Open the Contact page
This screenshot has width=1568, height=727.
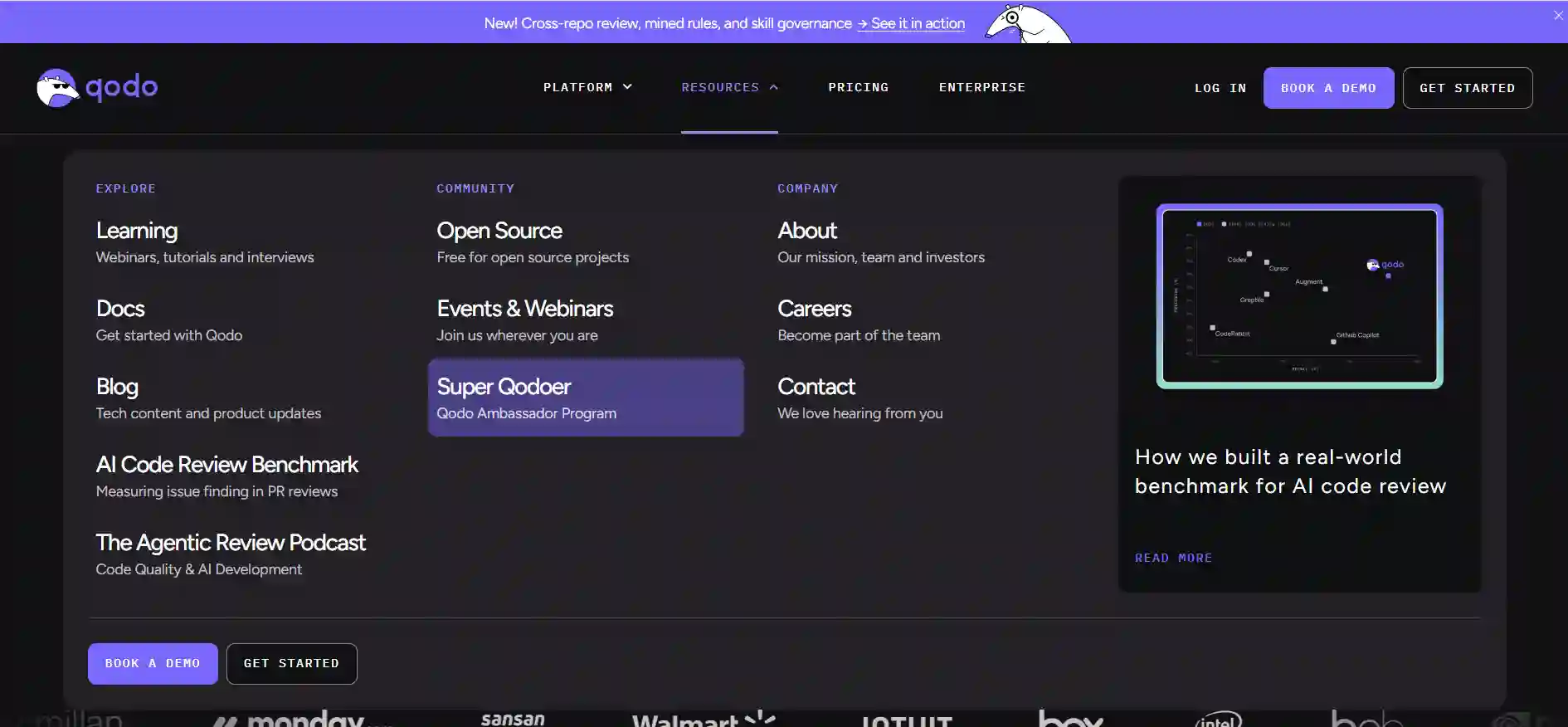860,398
